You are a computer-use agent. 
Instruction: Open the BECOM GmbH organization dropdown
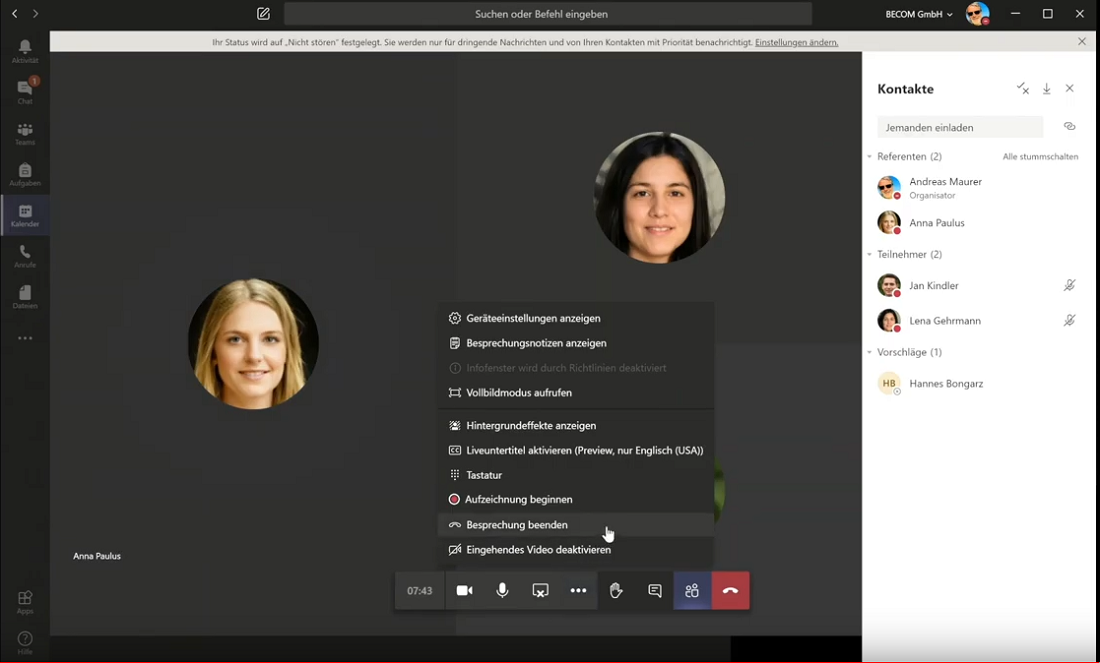point(919,14)
